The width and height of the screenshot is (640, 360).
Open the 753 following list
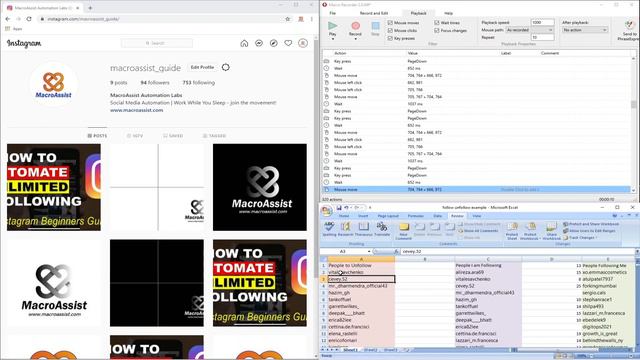198,82
